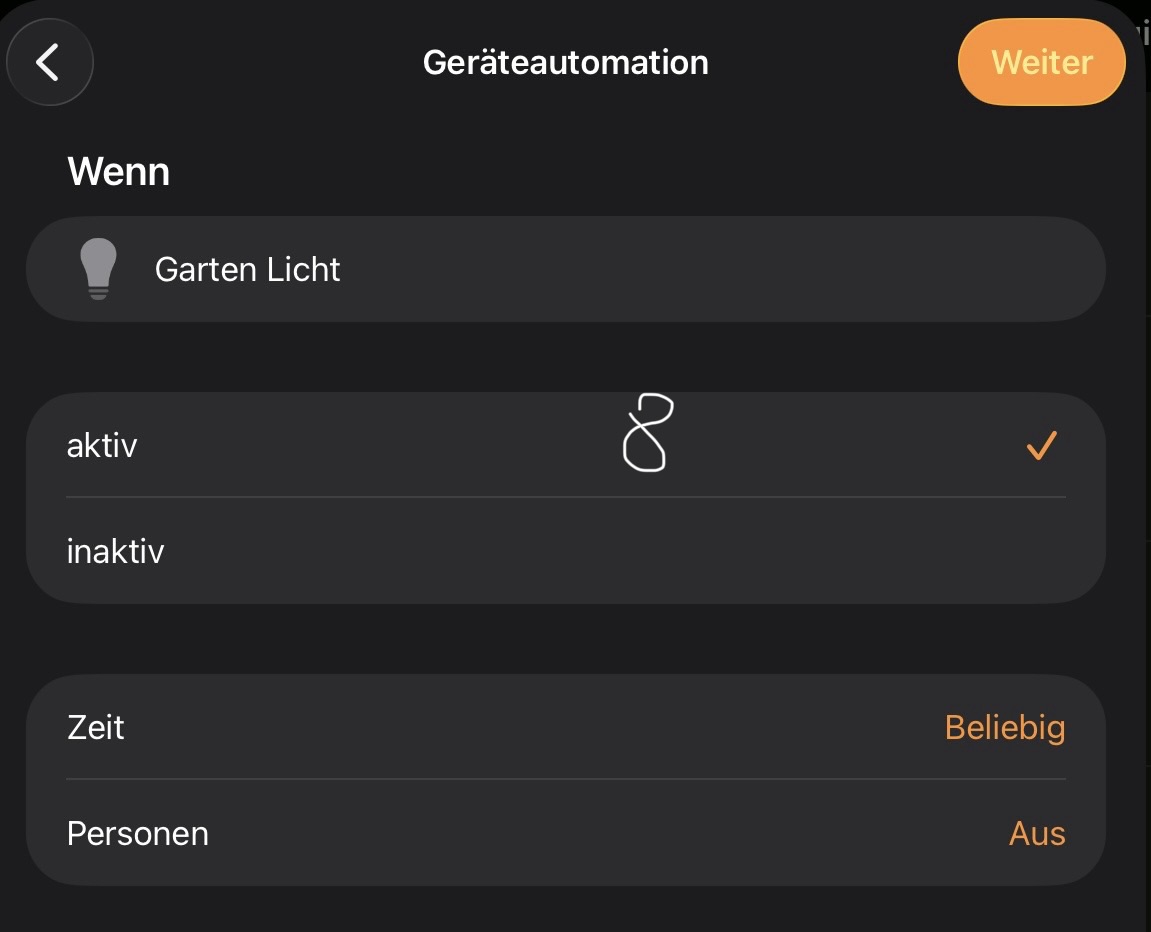The width and height of the screenshot is (1151, 932).
Task: Click divider line between Zeit and Personen
Action: pos(565,779)
